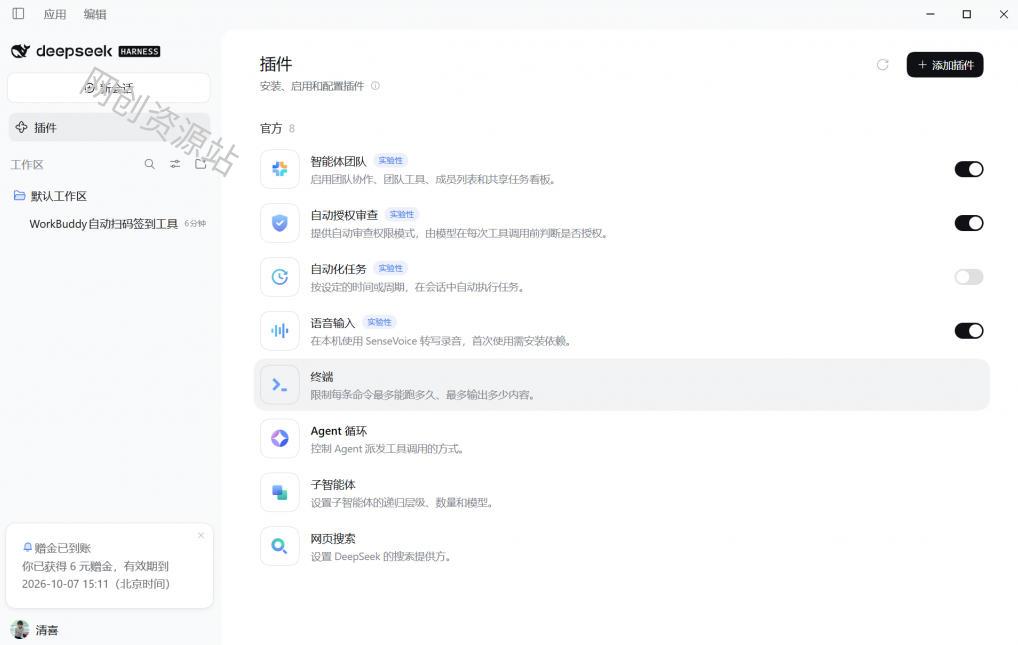
Task: Click the 智能体团队 title text
Action: [x=338, y=161]
